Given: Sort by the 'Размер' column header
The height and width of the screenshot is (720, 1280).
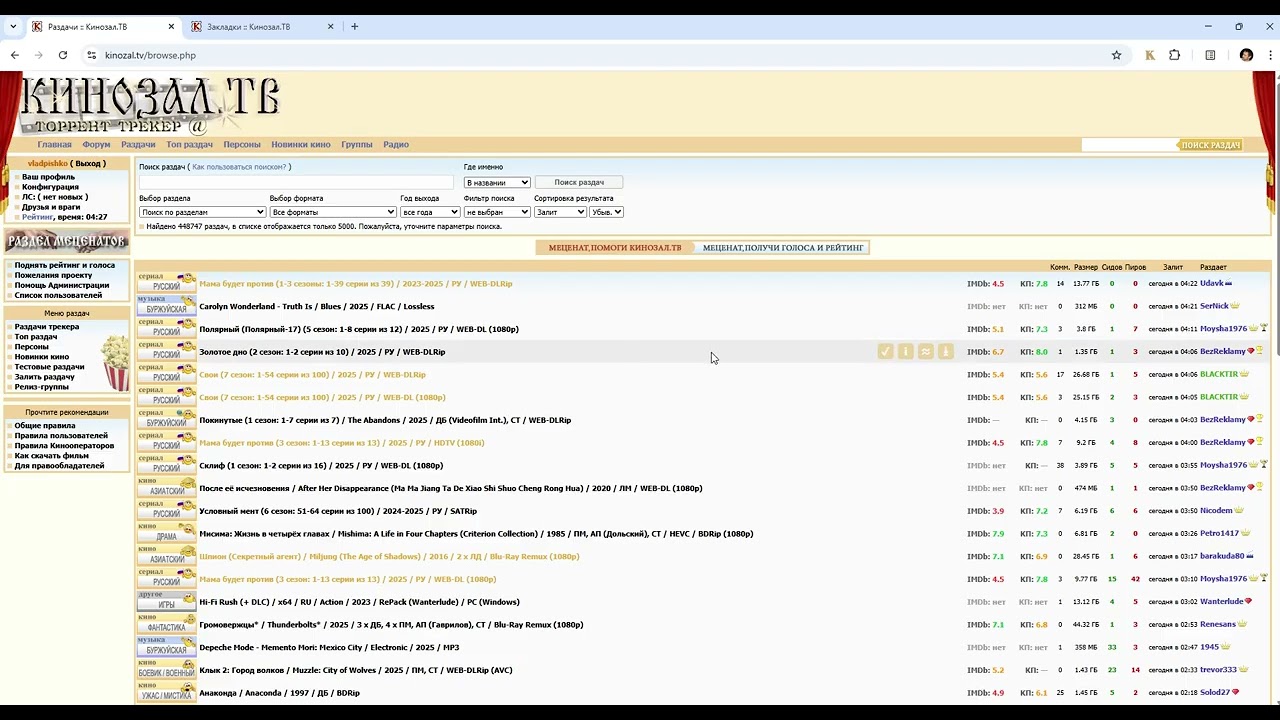Looking at the screenshot, I should click(x=1086, y=268).
